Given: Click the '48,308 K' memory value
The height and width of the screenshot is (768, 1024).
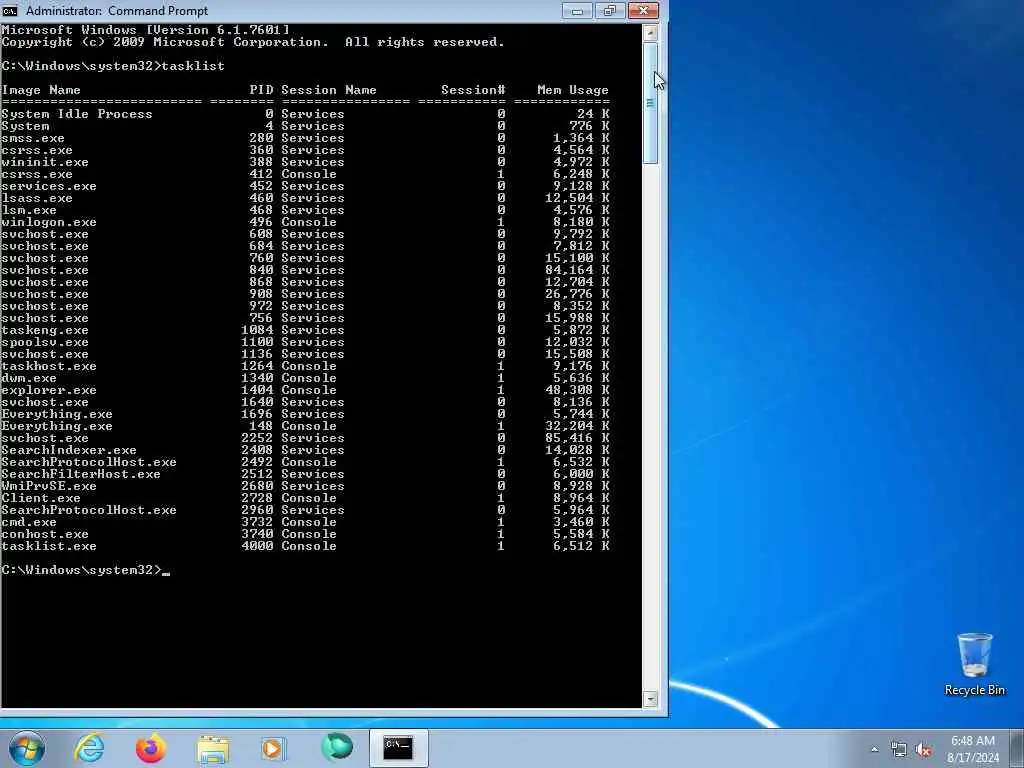Looking at the screenshot, I should pyautogui.click(x=577, y=390).
